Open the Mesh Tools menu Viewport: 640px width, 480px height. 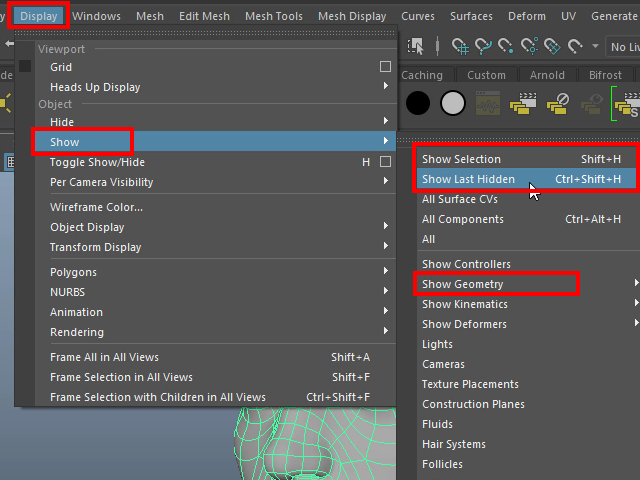273,16
